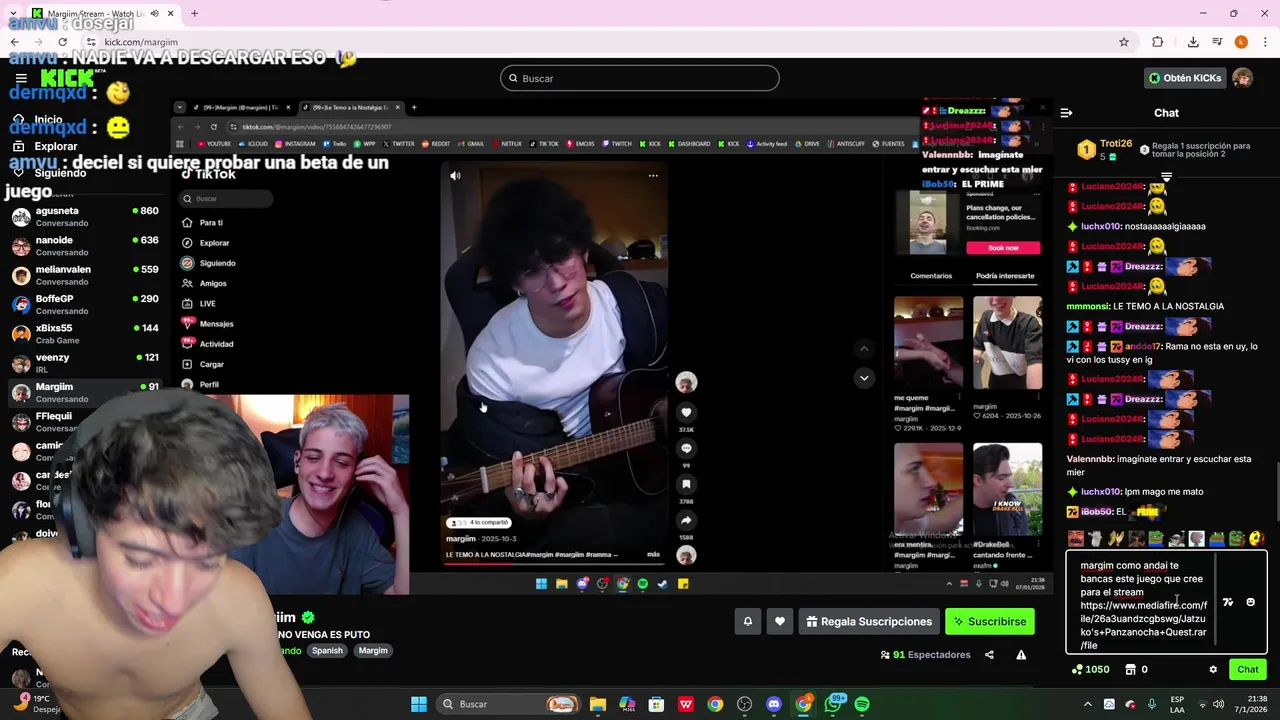Open veenzy's channel in the sidebar
The image size is (1280, 720).
[85, 363]
